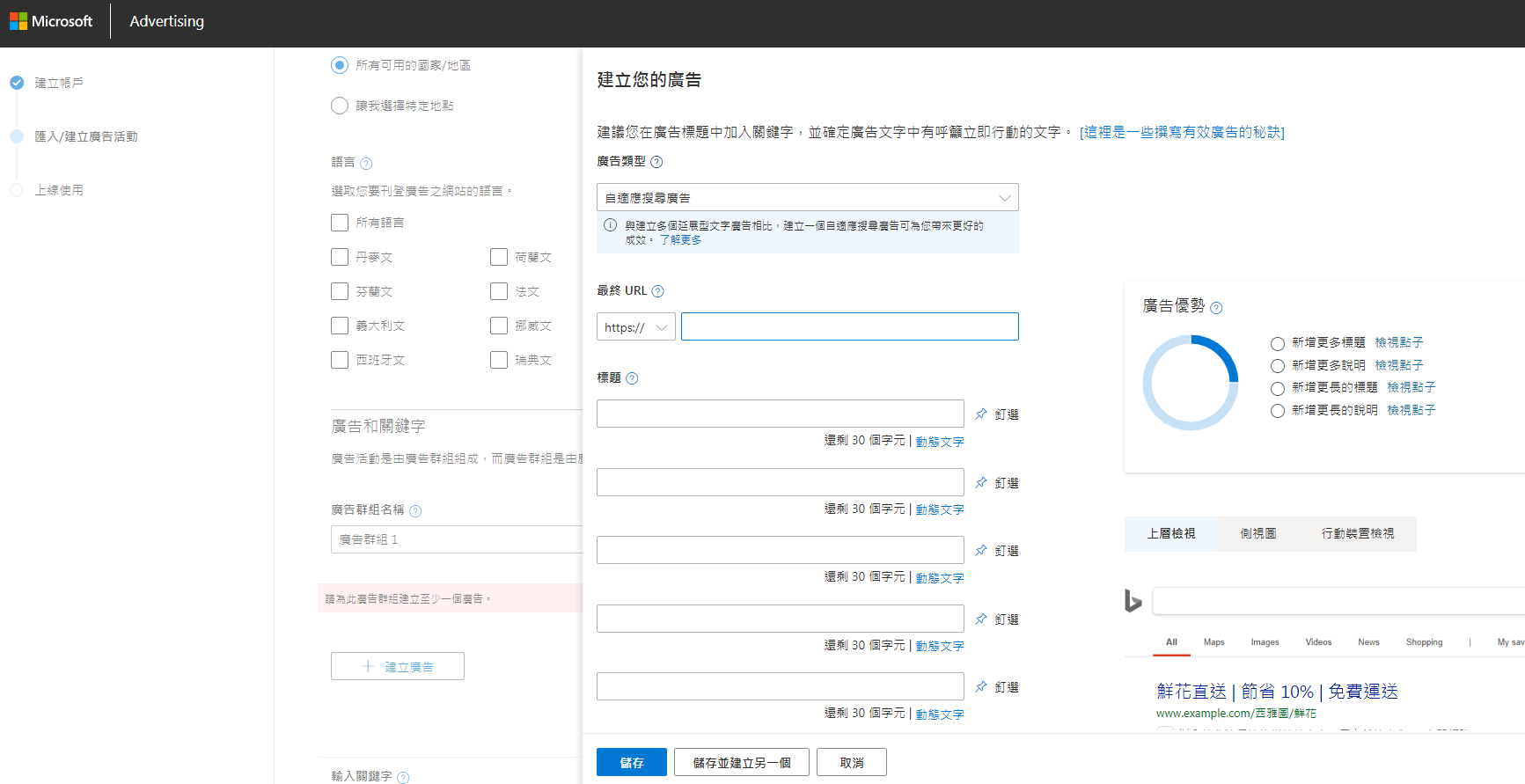Open the 這裡是一些撰寫有效廣告的秘訣 link
This screenshot has height=784, width=1525.
(x=1182, y=132)
